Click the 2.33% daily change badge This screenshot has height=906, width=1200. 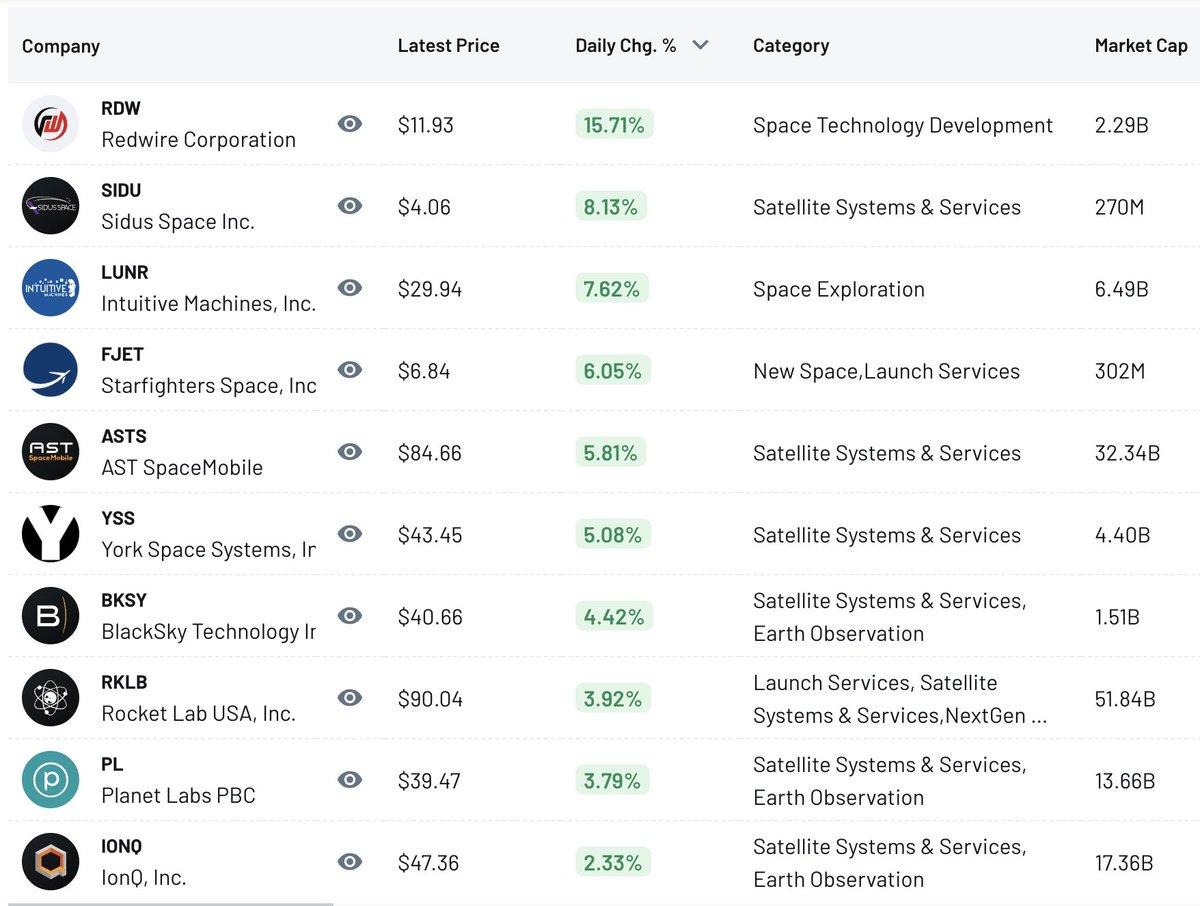click(613, 862)
